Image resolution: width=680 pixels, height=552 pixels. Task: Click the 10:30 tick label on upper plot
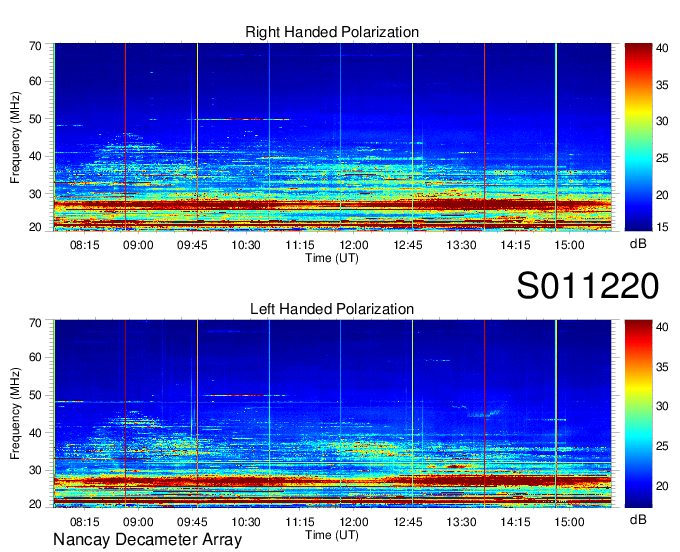[x=246, y=245]
